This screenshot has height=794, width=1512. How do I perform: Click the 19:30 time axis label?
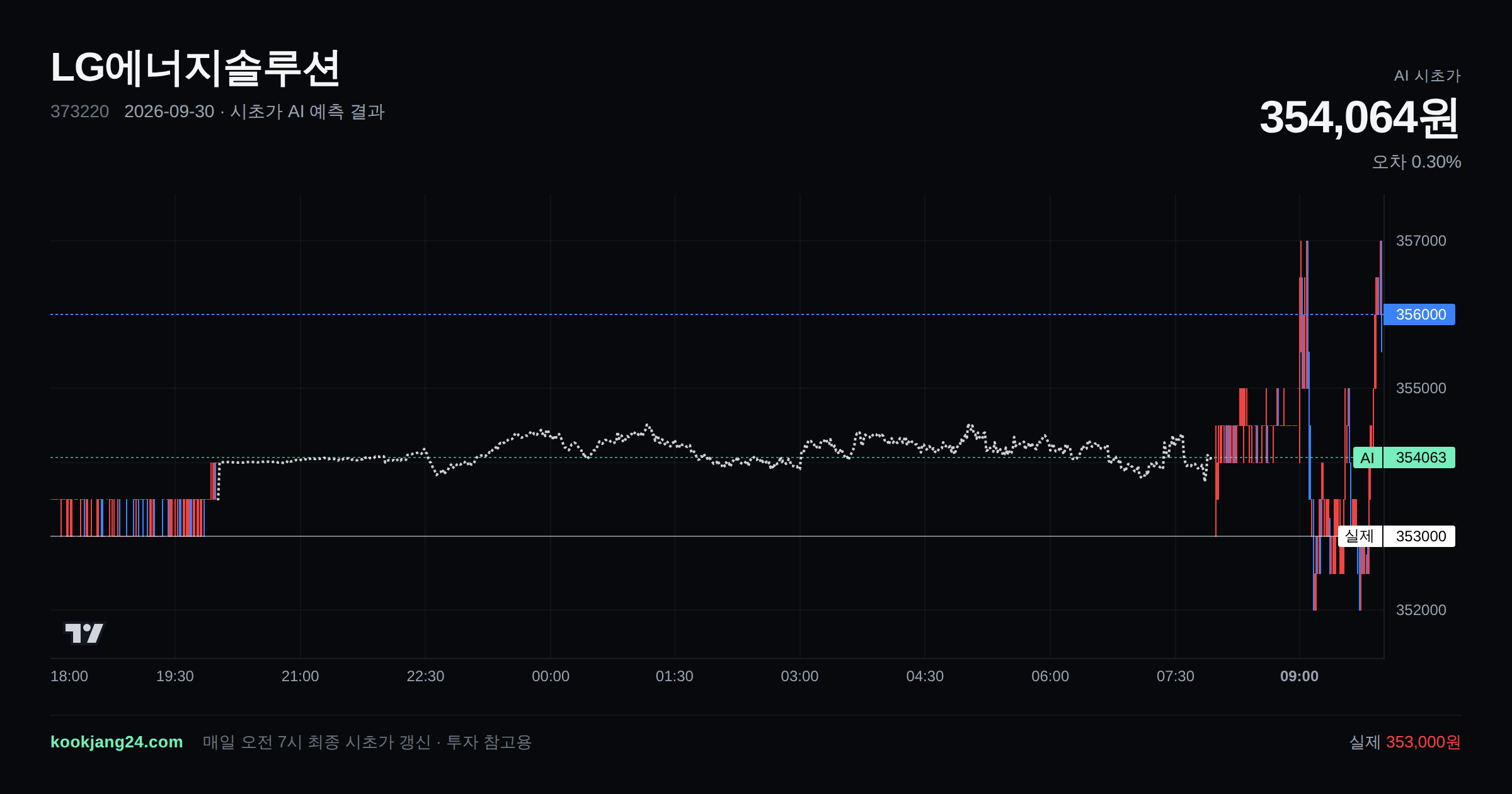coord(175,676)
